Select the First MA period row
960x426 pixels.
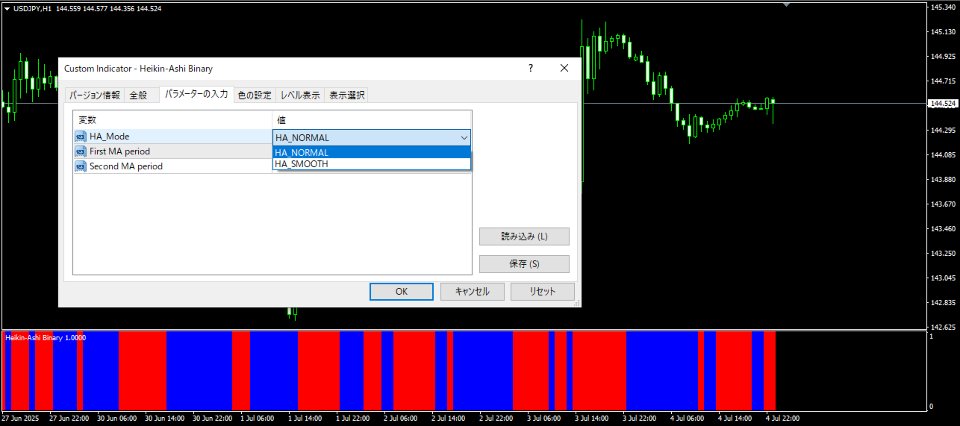[173, 151]
